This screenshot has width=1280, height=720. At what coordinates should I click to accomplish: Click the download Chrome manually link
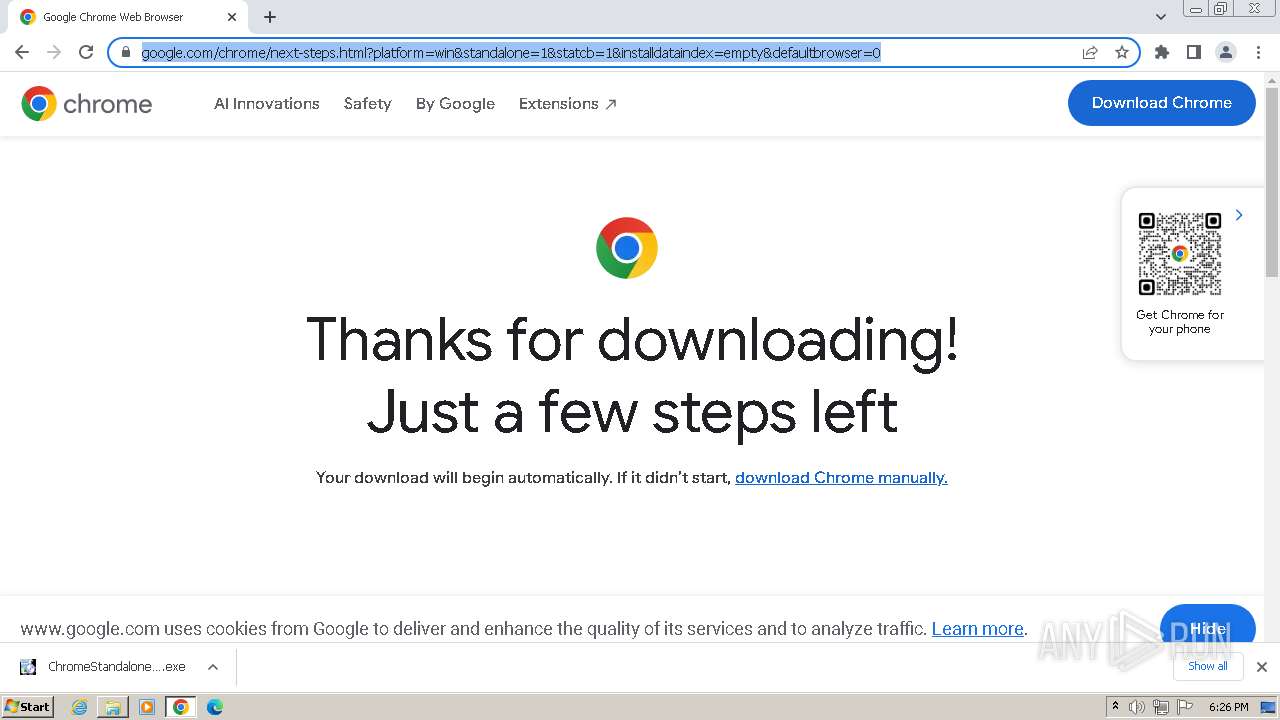coord(841,478)
